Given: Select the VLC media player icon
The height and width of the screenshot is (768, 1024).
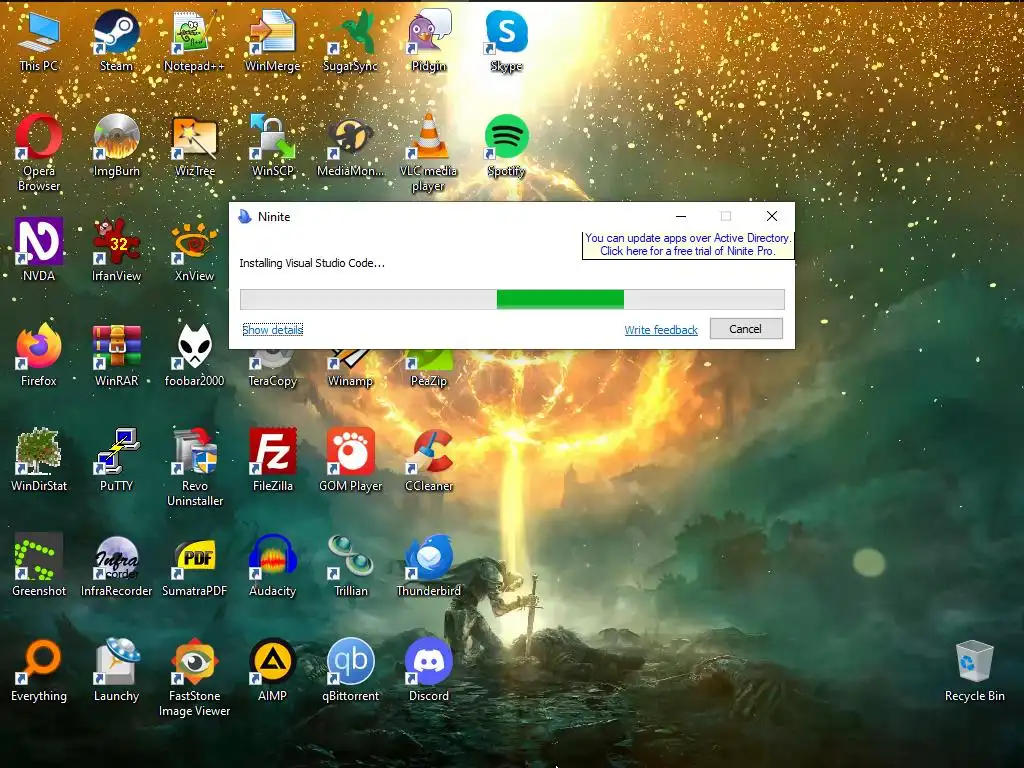Looking at the screenshot, I should (x=428, y=153).
